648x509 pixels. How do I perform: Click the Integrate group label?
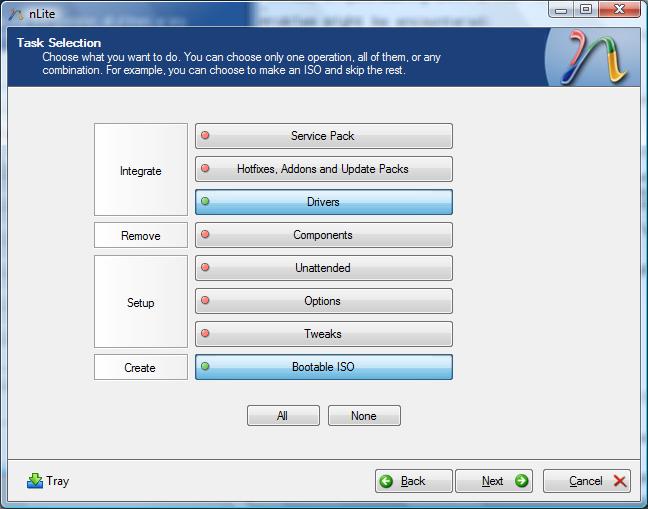tap(141, 171)
